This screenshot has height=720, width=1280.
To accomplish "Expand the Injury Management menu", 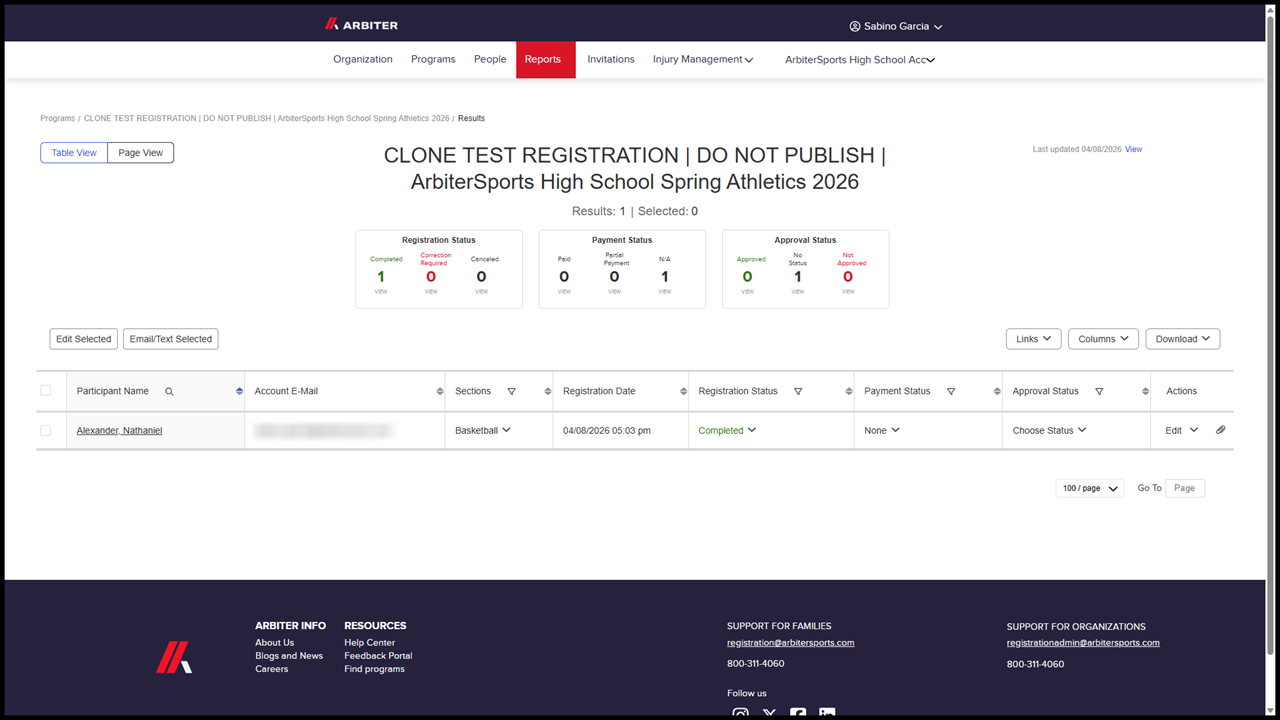I will (x=703, y=60).
